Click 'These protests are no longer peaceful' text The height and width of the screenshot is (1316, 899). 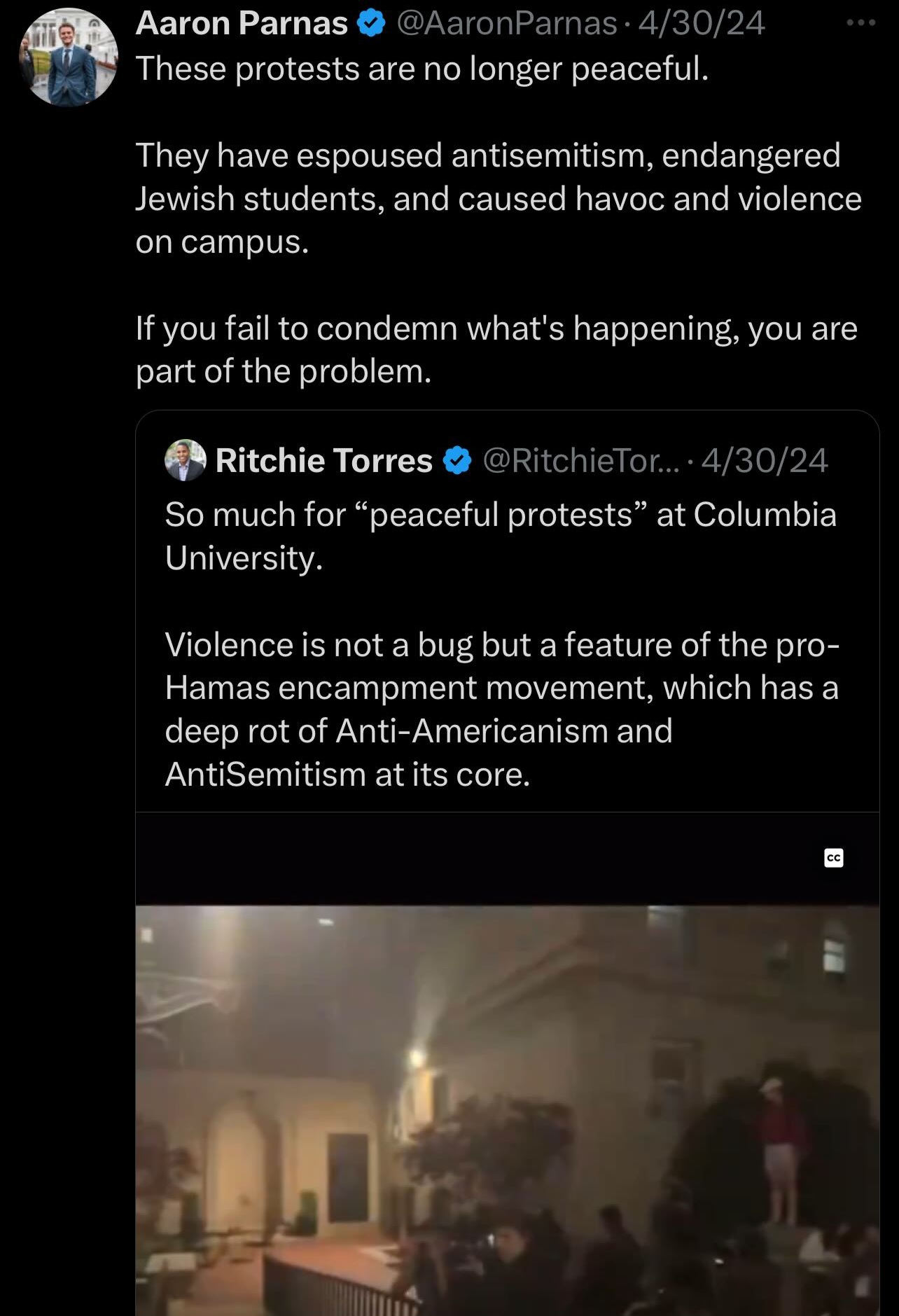[422, 69]
